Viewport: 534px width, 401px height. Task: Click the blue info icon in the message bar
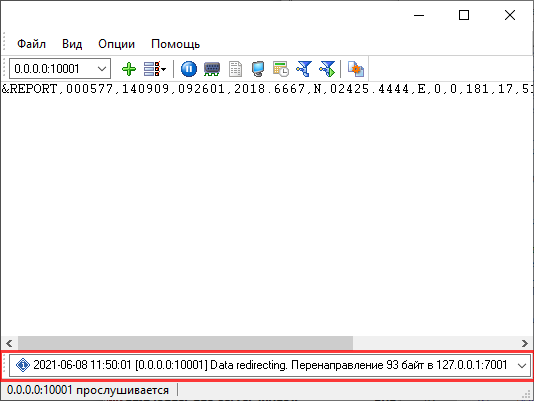click(23, 365)
